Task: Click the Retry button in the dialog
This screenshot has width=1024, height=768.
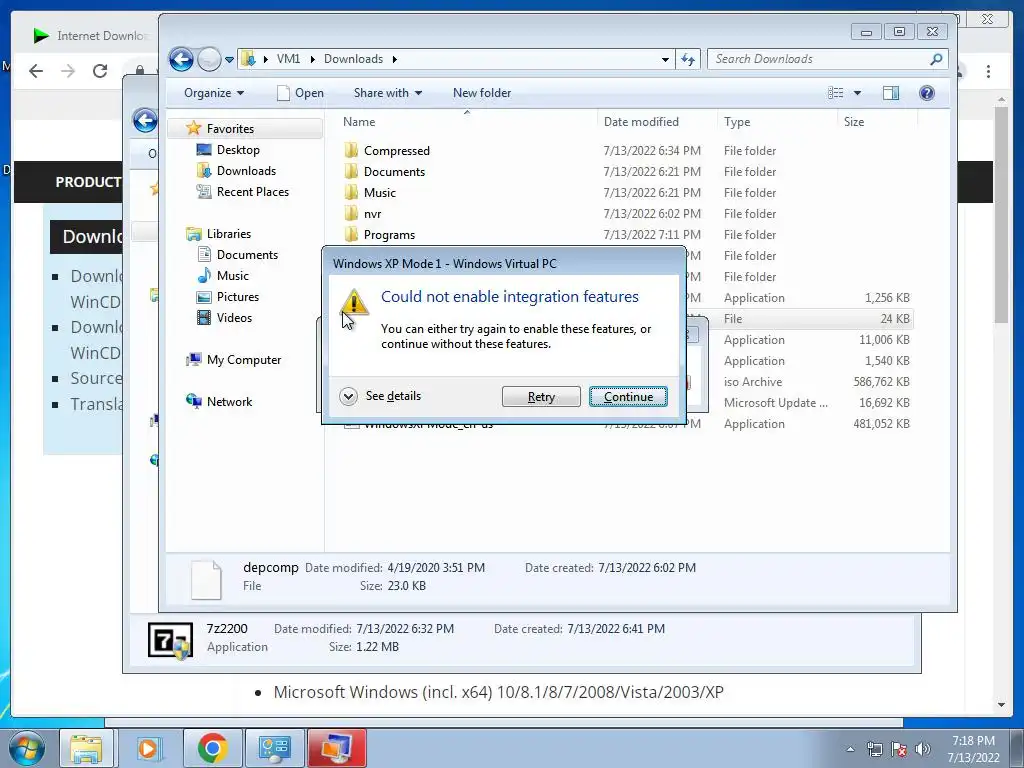Action: tap(541, 396)
